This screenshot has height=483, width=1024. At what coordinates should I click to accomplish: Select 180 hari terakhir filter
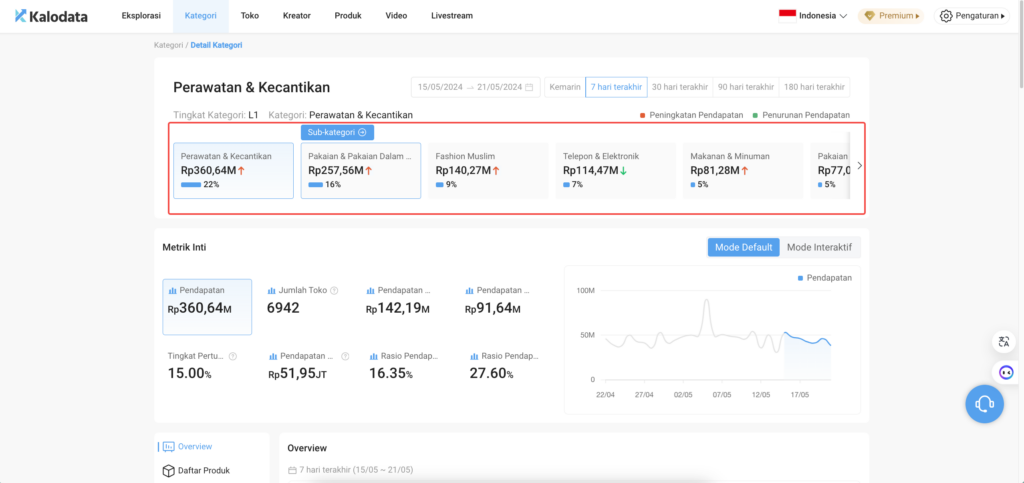click(814, 87)
